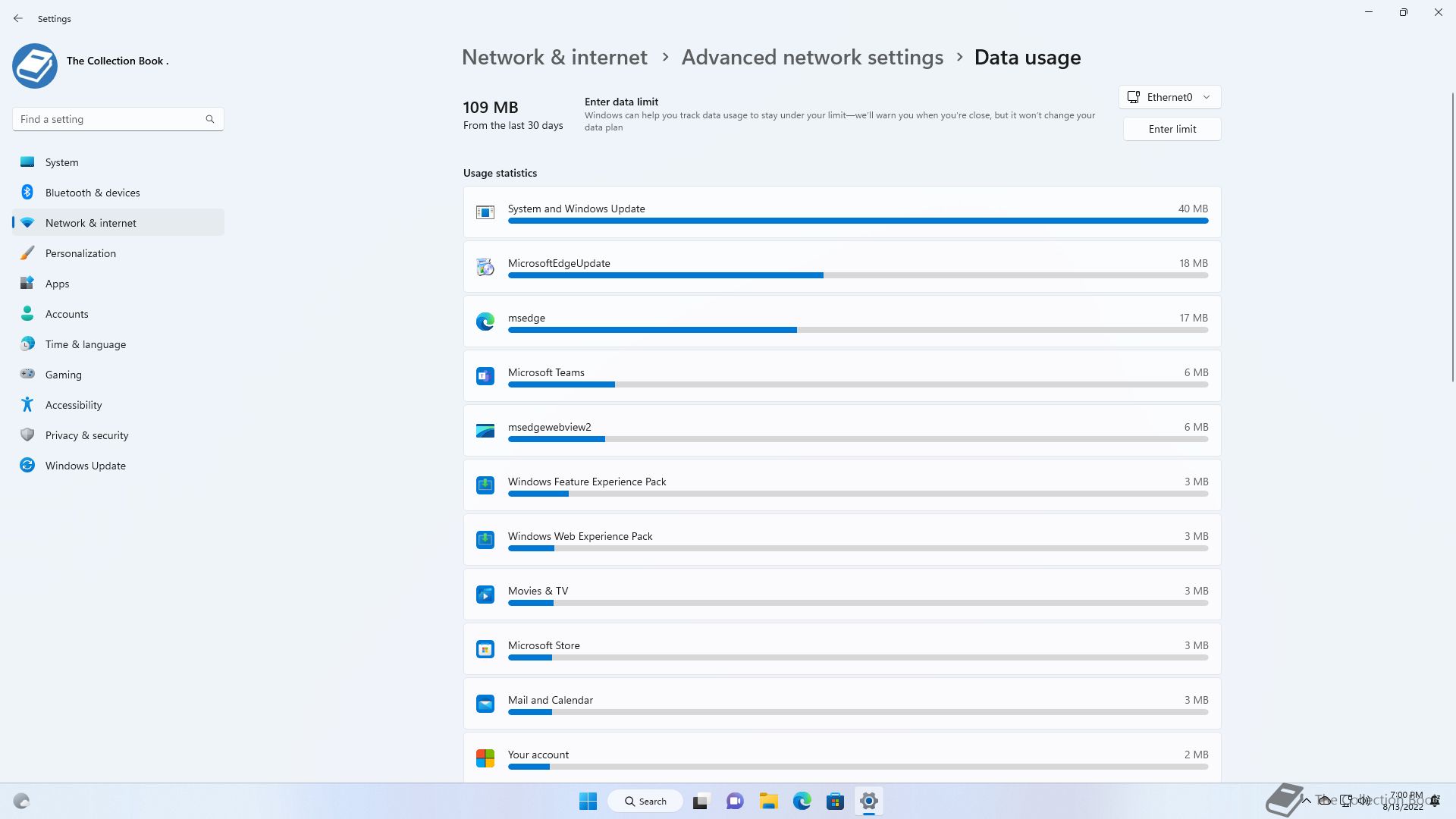Open System settings category
The width and height of the screenshot is (1456, 819).
pyautogui.click(x=118, y=162)
